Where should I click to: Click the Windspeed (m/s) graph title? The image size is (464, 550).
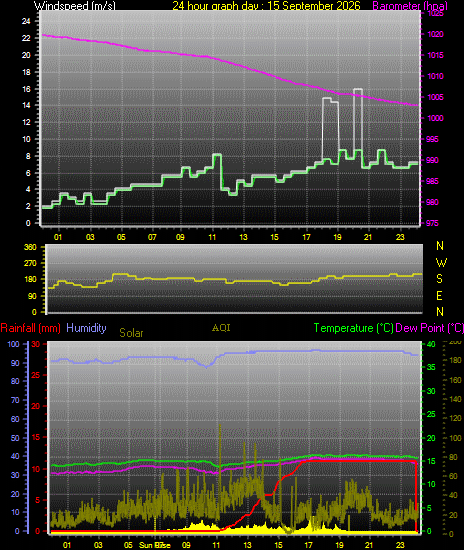[75, 5]
